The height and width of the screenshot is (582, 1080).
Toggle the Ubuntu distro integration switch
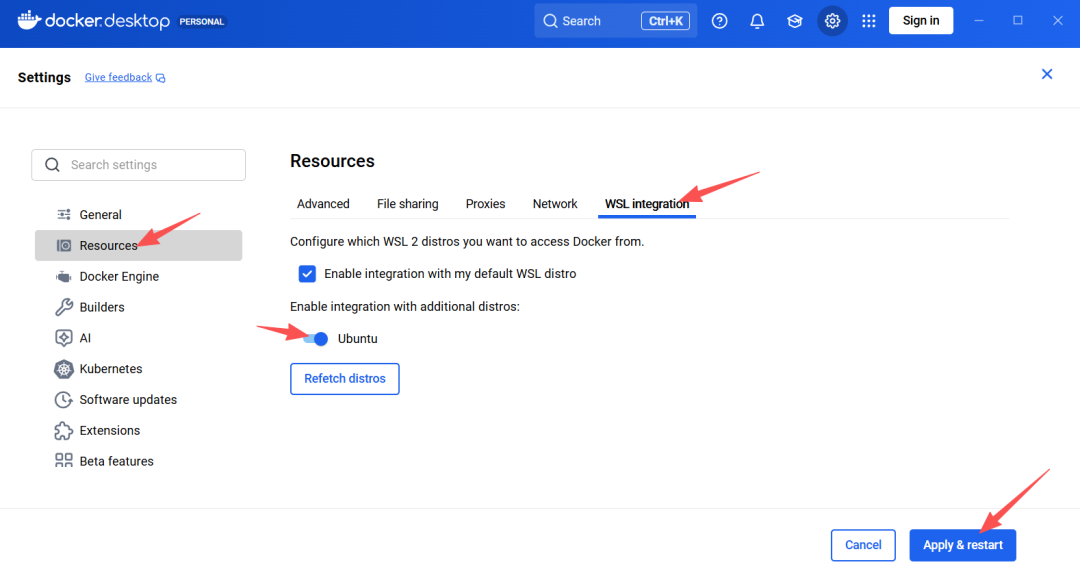[316, 339]
